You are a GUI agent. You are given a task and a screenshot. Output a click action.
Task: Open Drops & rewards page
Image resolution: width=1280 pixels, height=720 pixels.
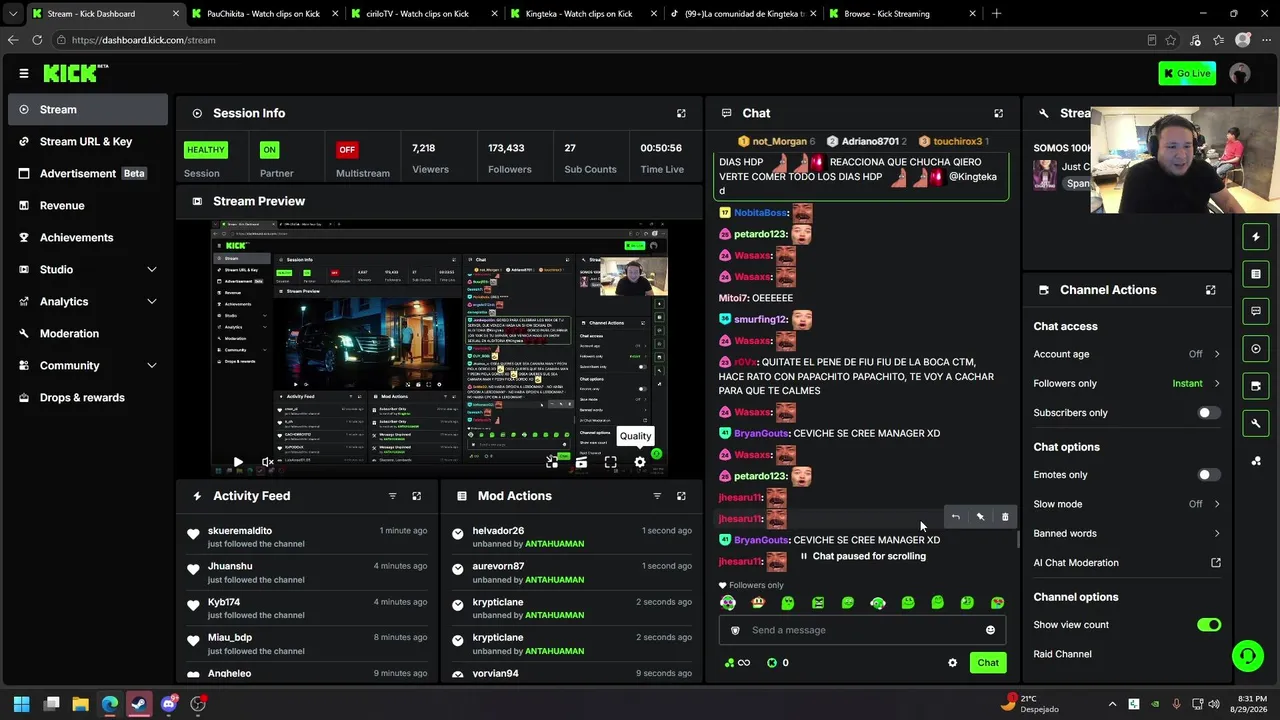(x=88, y=398)
